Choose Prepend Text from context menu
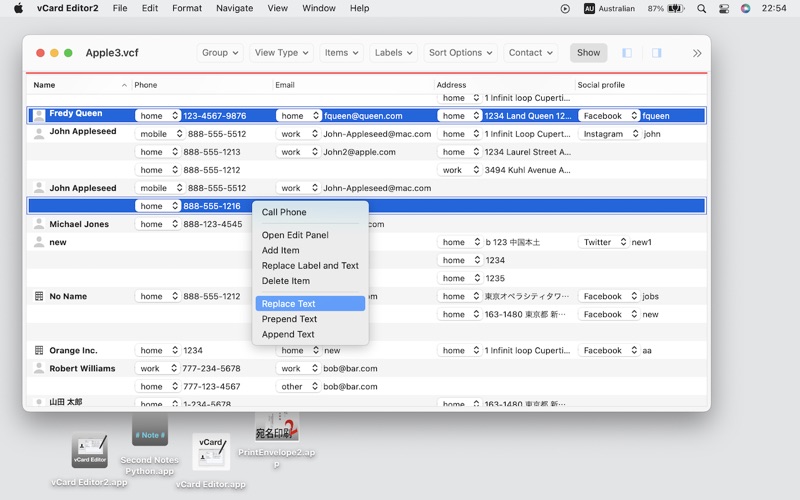Viewport: 800px width, 500px height. [289, 319]
